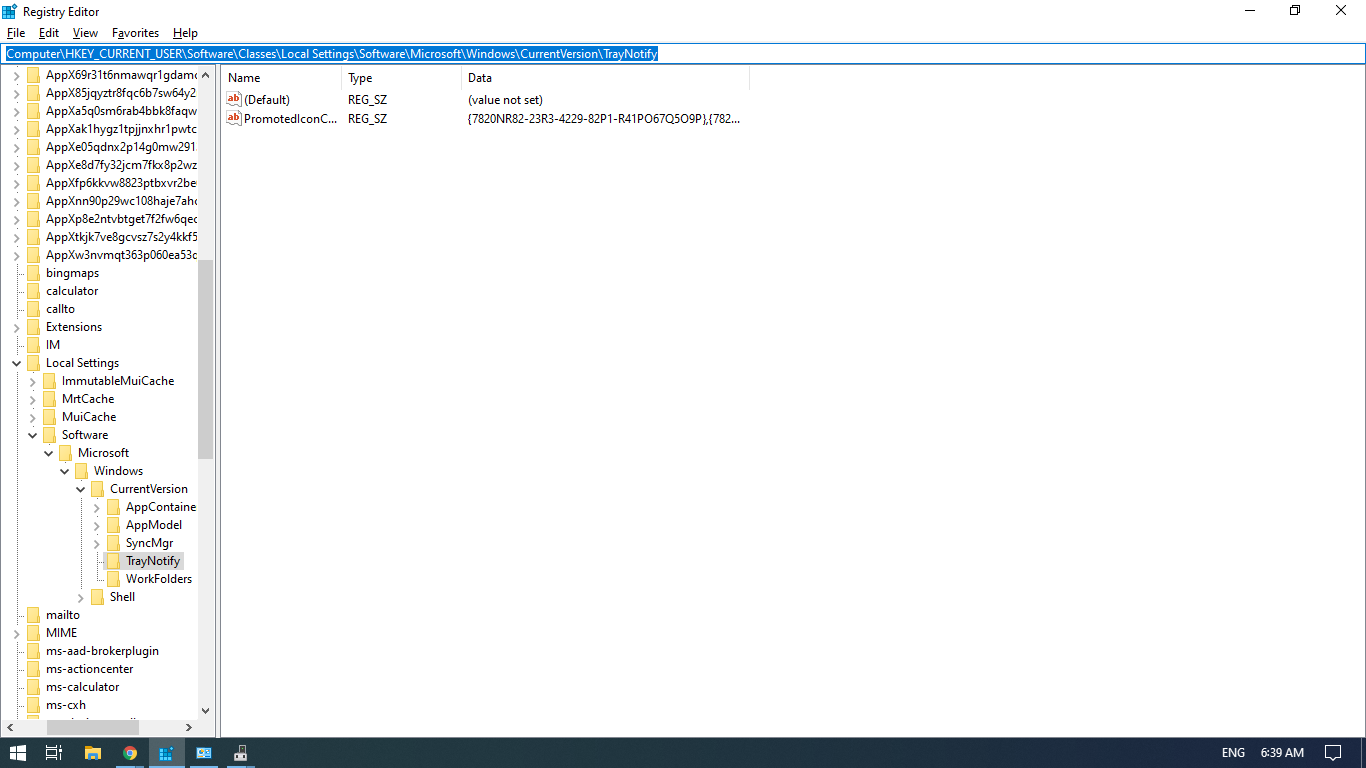
Task: Select the calculator folder icon
Action: coord(33,291)
